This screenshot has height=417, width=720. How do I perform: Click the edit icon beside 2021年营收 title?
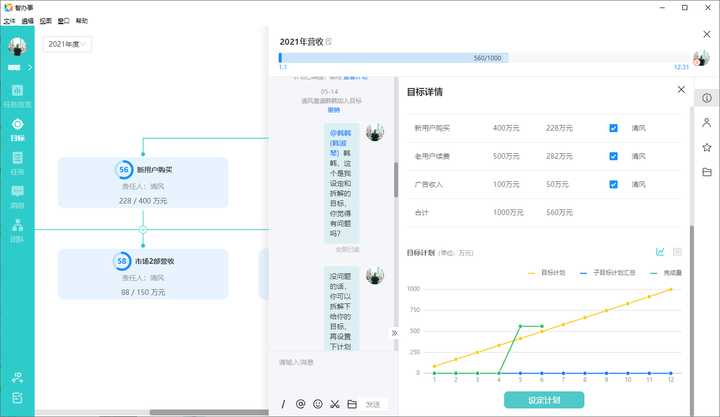pyautogui.click(x=329, y=42)
